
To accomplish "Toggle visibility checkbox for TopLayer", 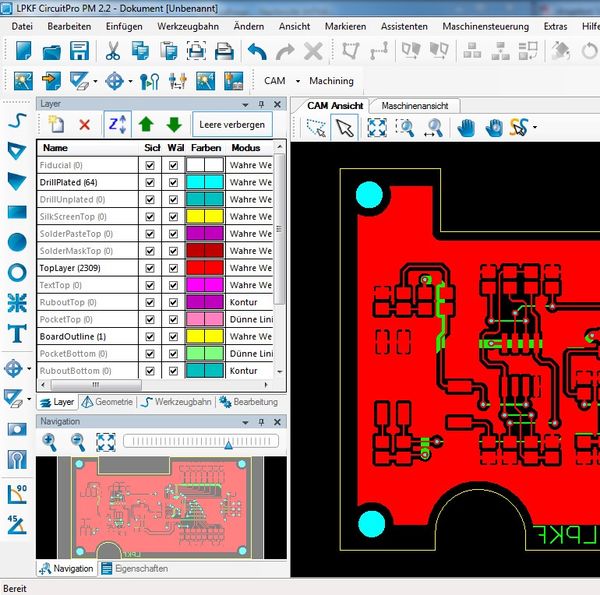I will point(150,268).
